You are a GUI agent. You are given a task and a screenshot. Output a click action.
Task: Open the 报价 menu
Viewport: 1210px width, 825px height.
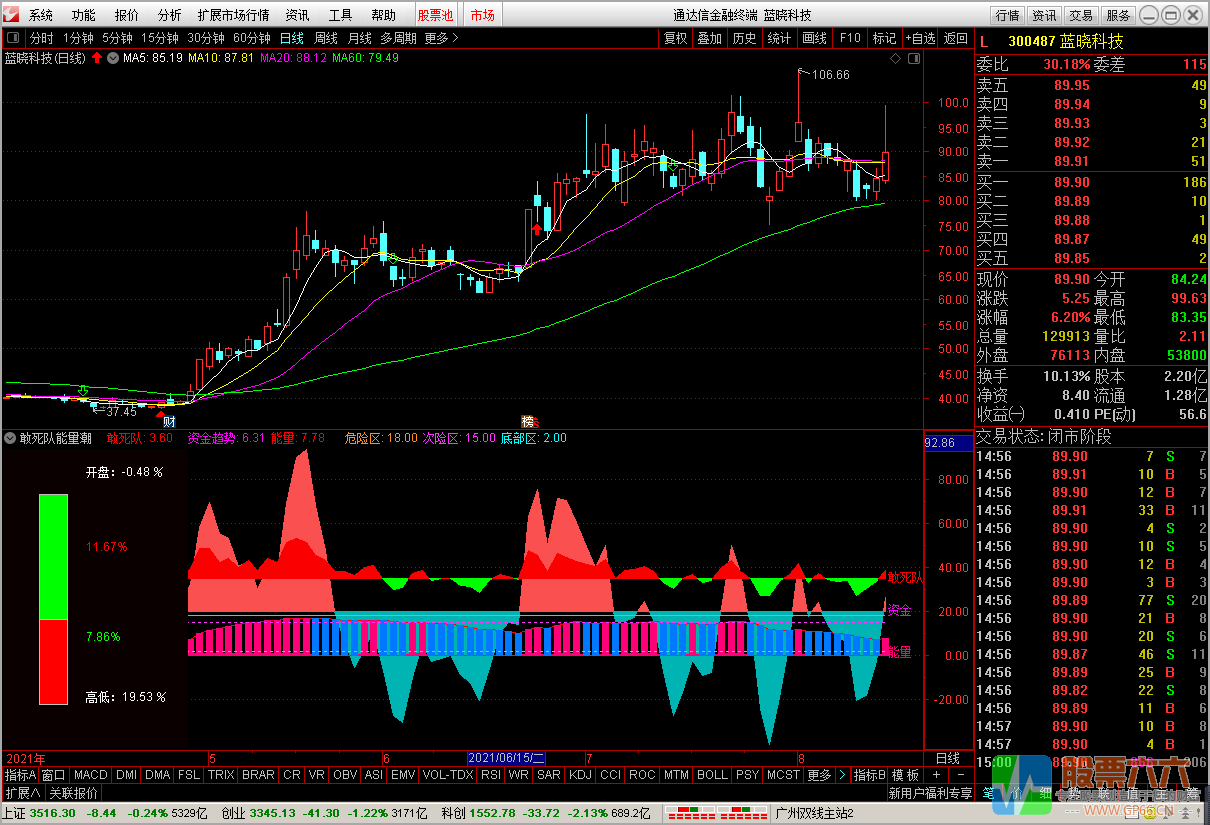[127, 15]
